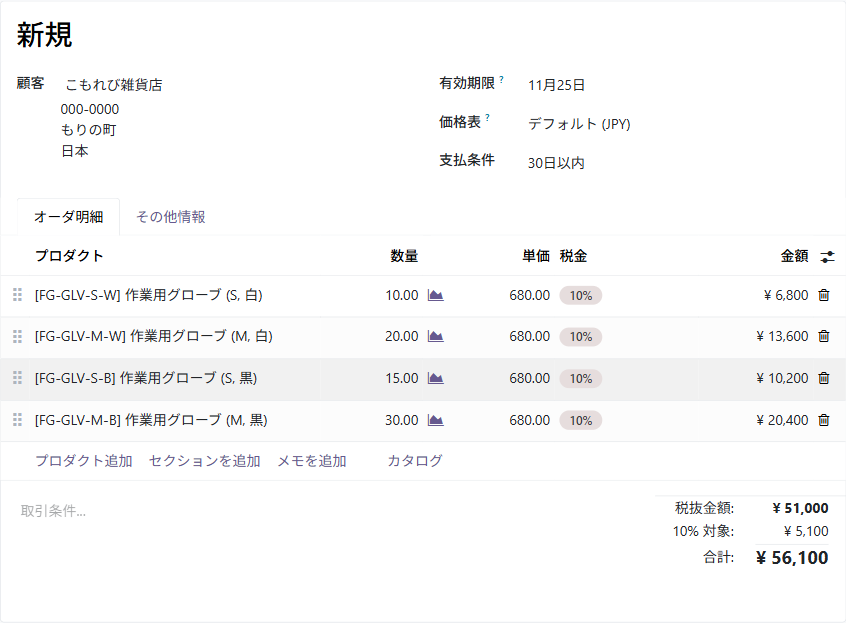Click drag handle of FG-GLV-M-B row
The height and width of the screenshot is (623, 846).
point(17,420)
